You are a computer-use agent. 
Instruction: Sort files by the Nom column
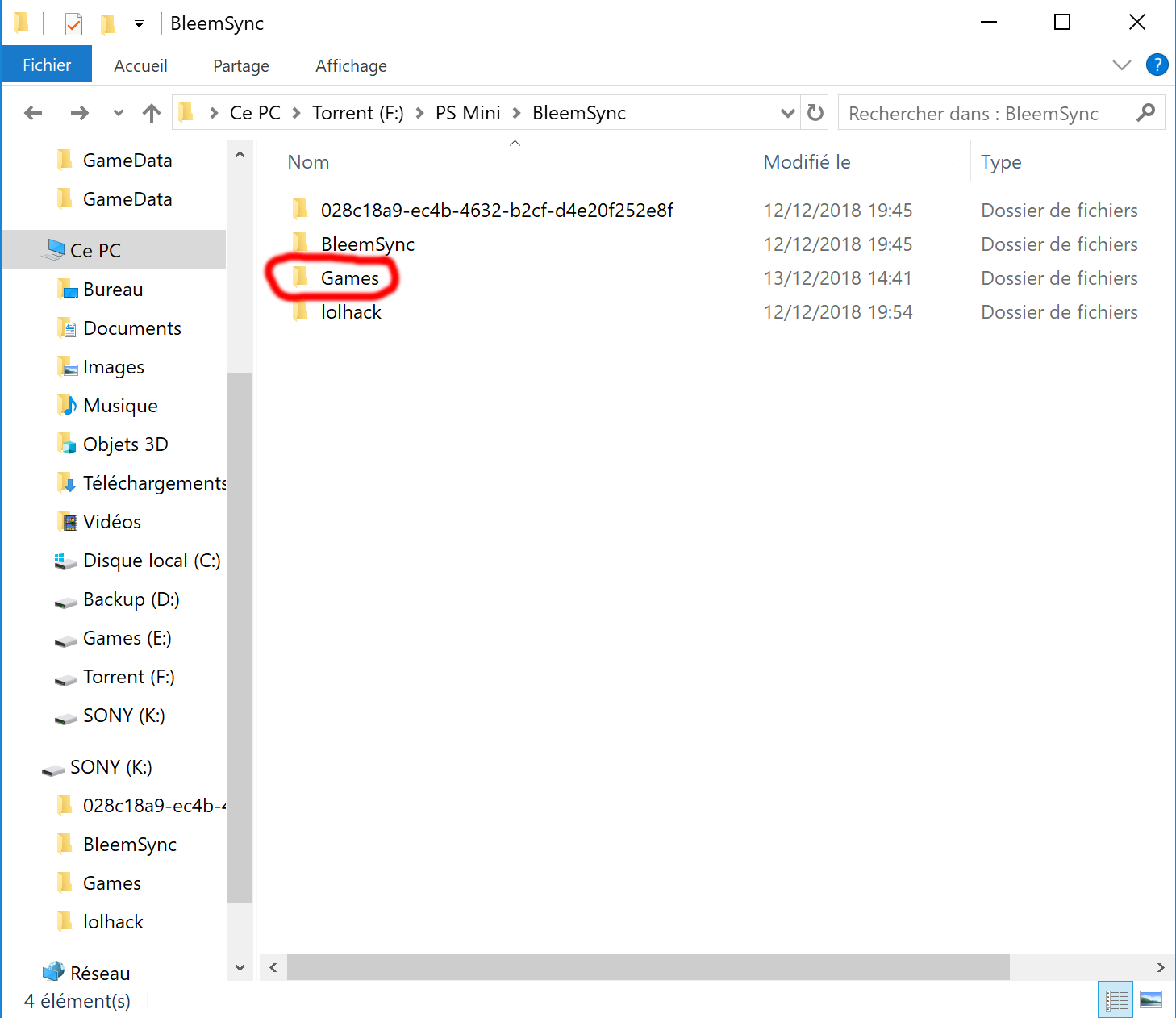click(308, 162)
